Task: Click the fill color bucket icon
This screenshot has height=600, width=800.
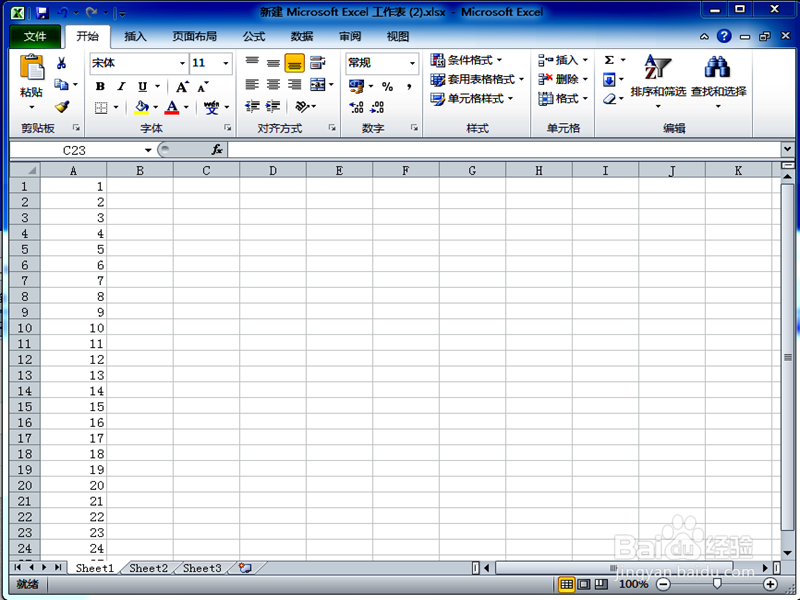Action: 141,107
